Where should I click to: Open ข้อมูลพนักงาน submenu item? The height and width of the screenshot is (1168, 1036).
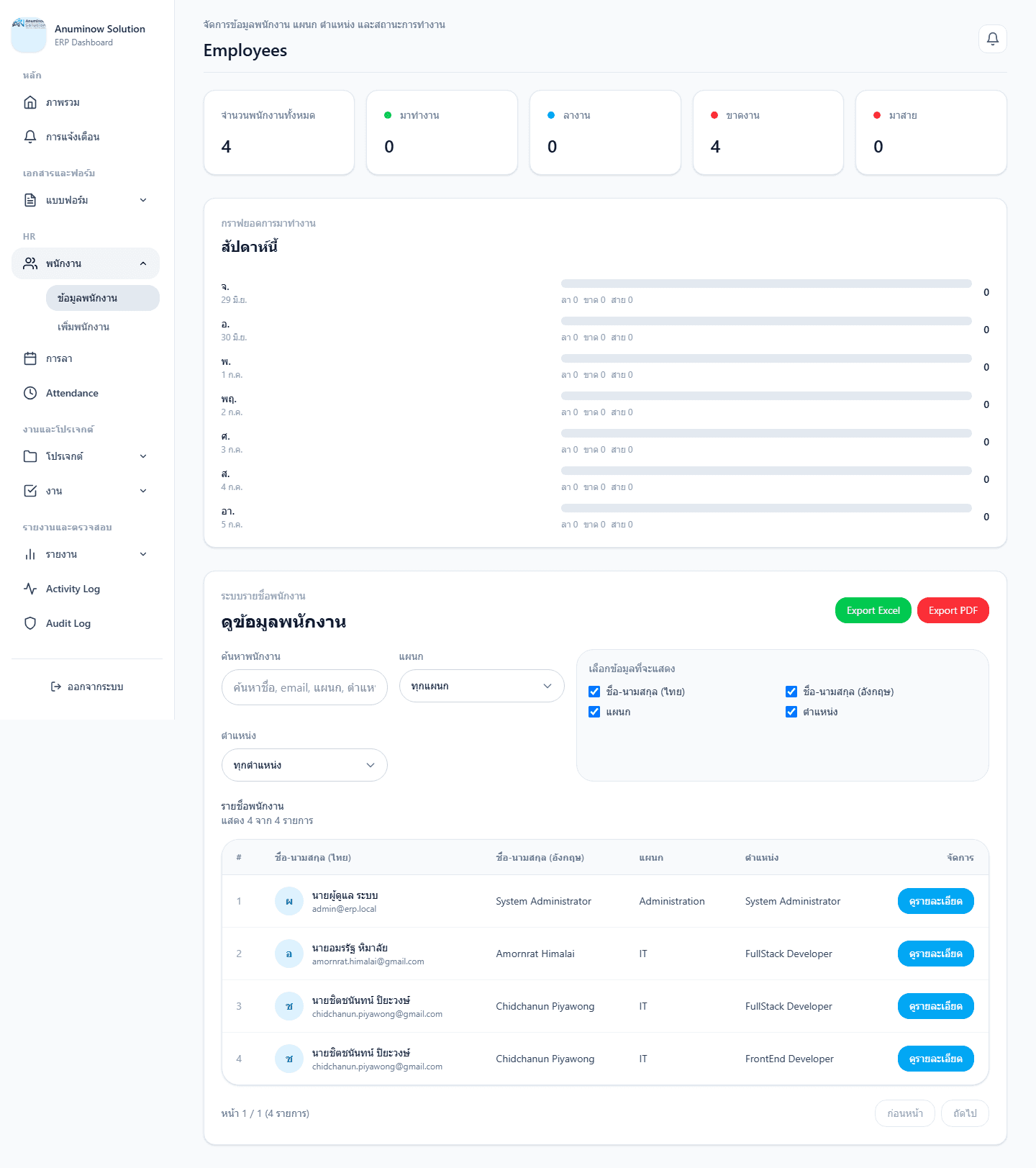pyautogui.click(x=103, y=298)
